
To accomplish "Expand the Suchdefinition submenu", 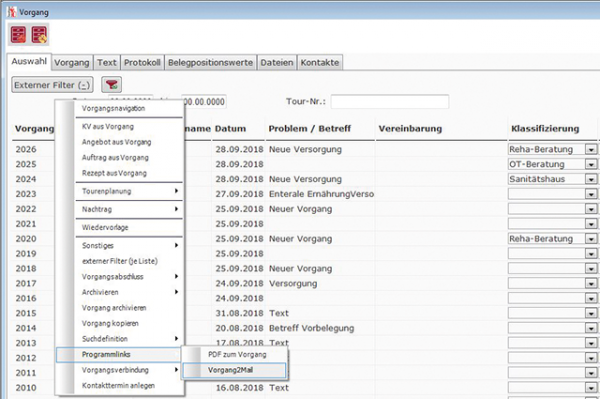I will (129, 339).
